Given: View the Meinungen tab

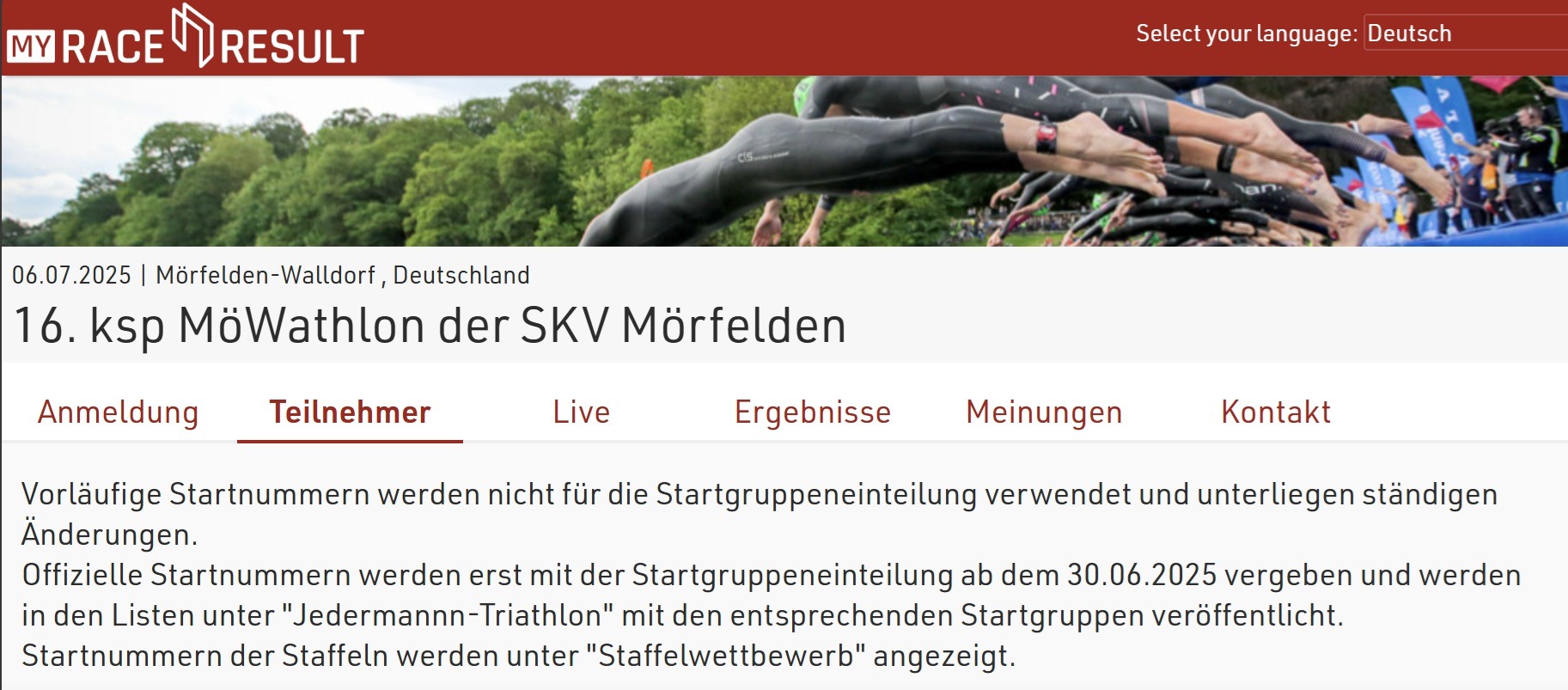Looking at the screenshot, I should (1044, 412).
